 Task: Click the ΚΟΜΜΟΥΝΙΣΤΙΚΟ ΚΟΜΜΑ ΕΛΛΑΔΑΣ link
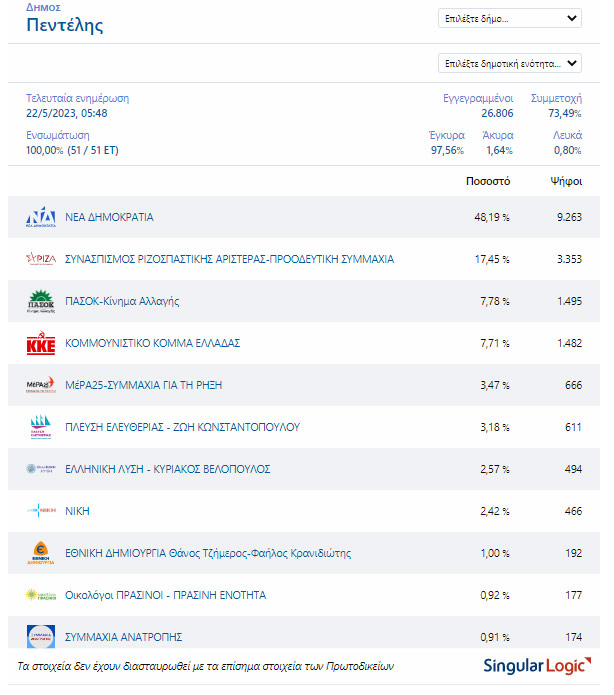(x=153, y=343)
